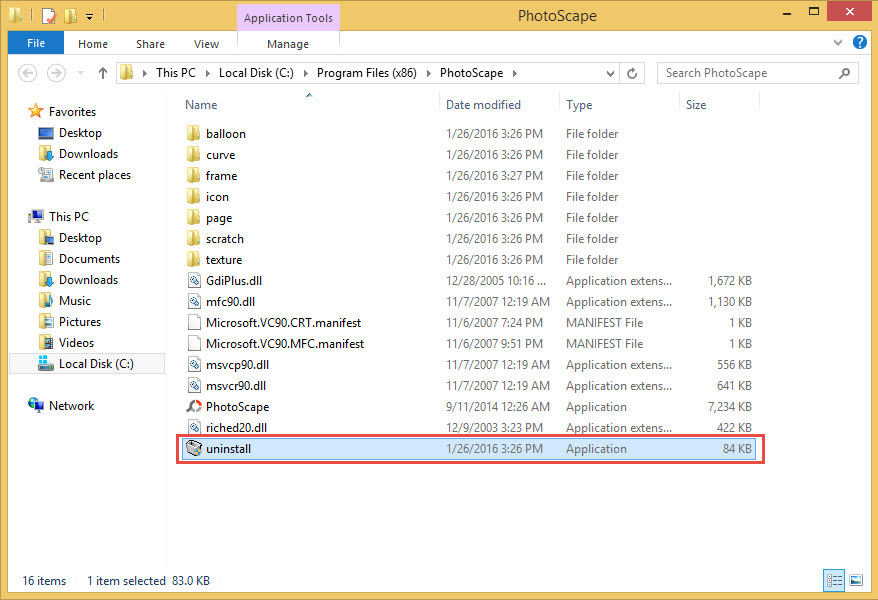Open Documents in navigation pane
Viewport: 878px width, 600px height.
pos(89,259)
